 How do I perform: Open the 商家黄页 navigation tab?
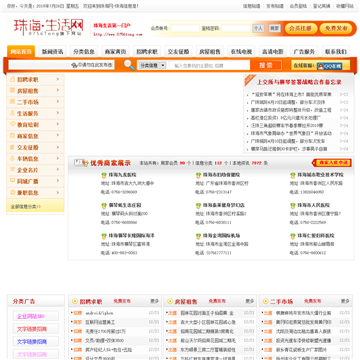[x=115, y=51]
